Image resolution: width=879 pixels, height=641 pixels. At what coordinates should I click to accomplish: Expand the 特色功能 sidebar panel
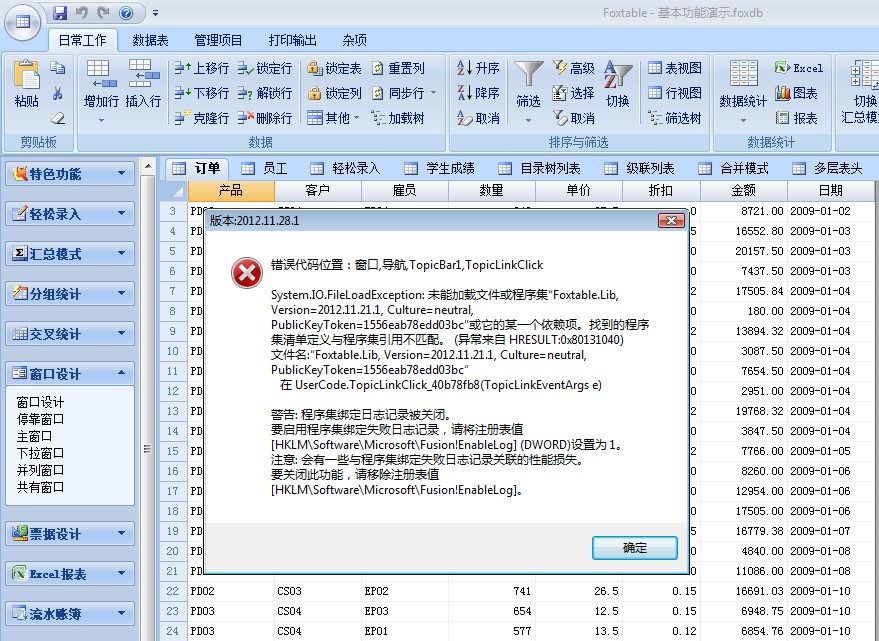tap(70, 174)
